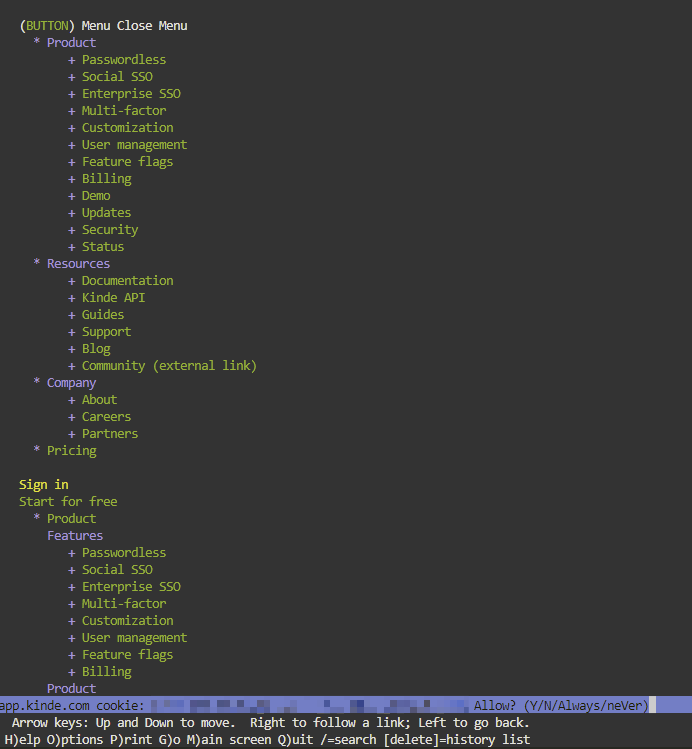
Task: Click the M)ain screen command
Action: (x=229, y=740)
